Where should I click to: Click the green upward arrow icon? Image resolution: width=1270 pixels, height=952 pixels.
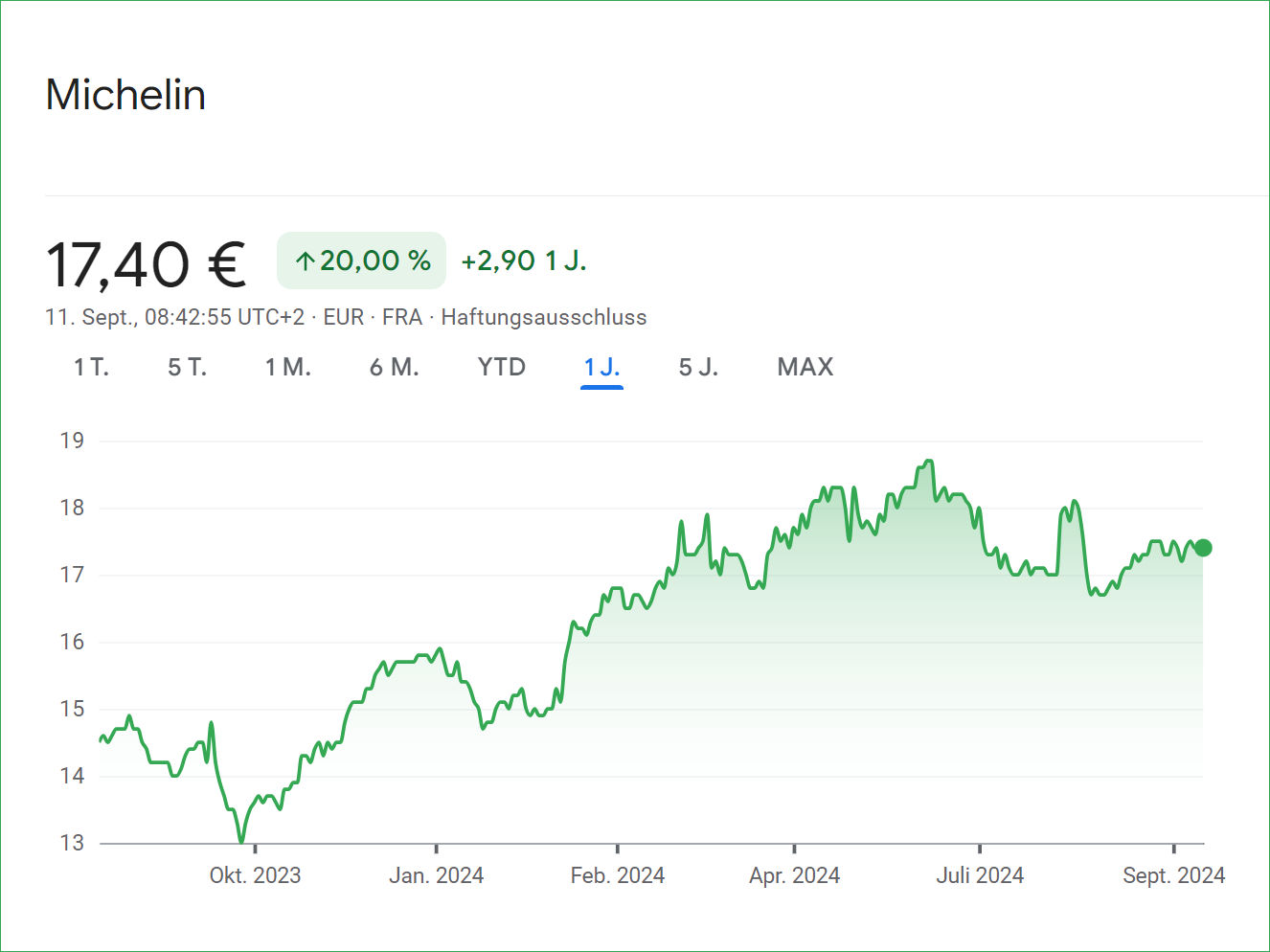[x=305, y=261]
